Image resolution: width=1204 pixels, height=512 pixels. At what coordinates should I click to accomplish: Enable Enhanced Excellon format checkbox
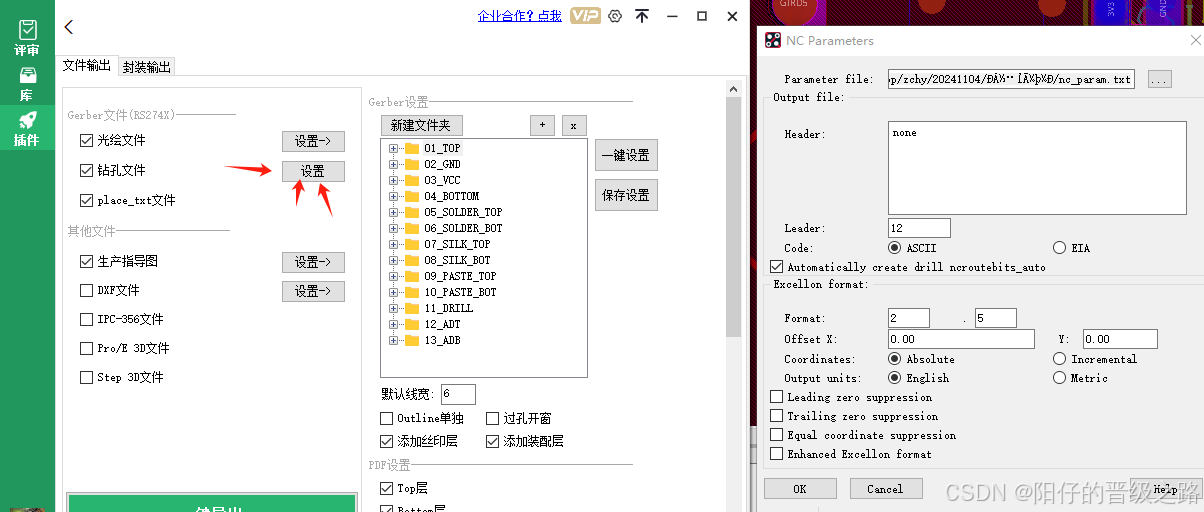(777, 454)
